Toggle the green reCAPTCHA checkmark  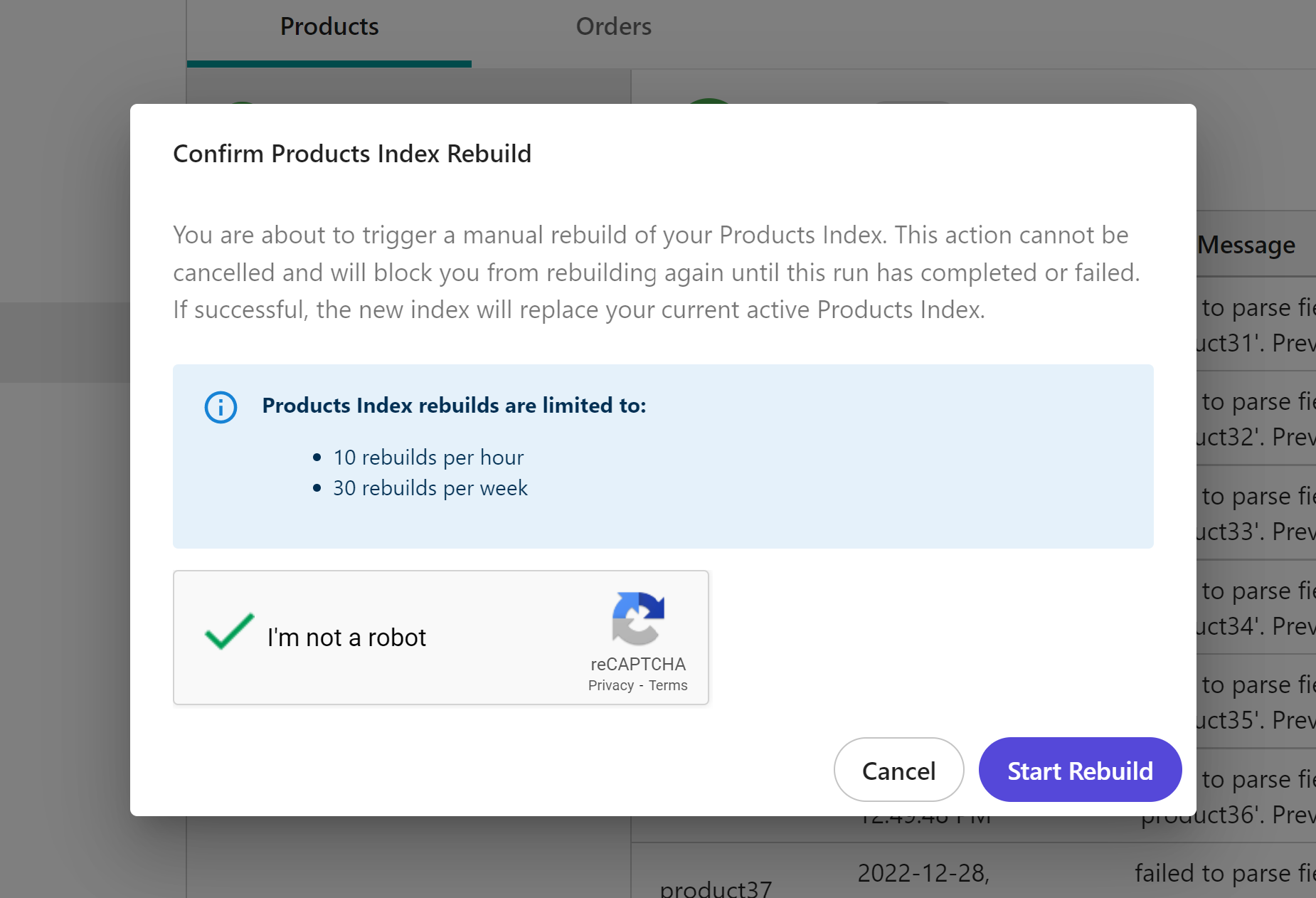pos(229,631)
